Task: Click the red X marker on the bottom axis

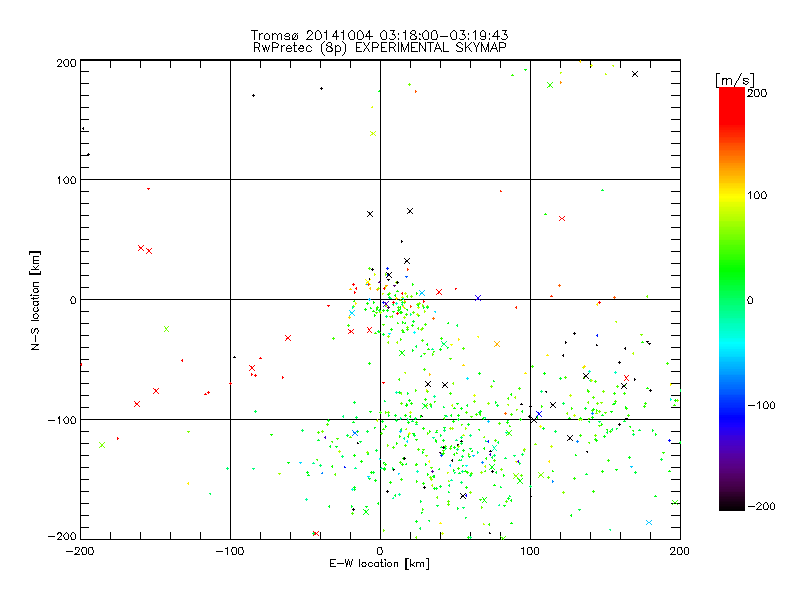Action: tap(316, 534)
